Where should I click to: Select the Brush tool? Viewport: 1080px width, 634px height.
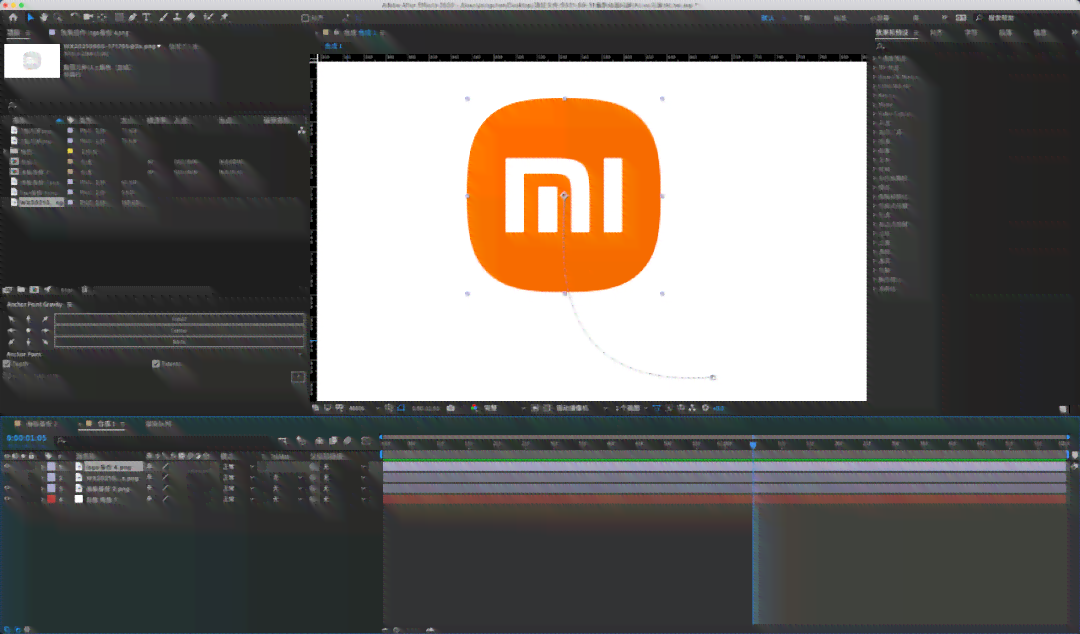click(163, 17)
